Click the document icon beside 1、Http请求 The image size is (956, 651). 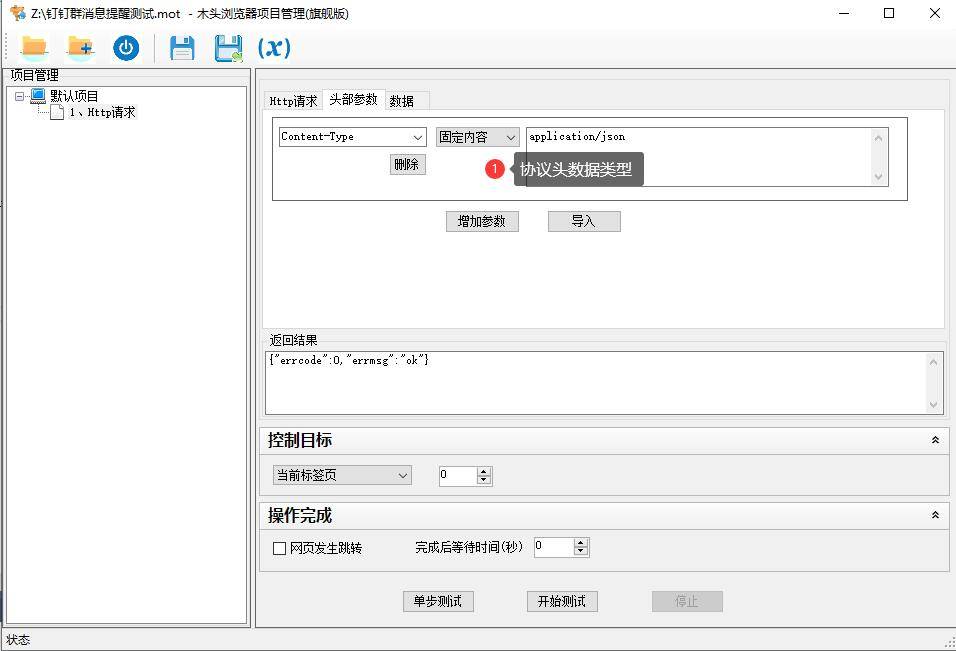tap(57, 113)
